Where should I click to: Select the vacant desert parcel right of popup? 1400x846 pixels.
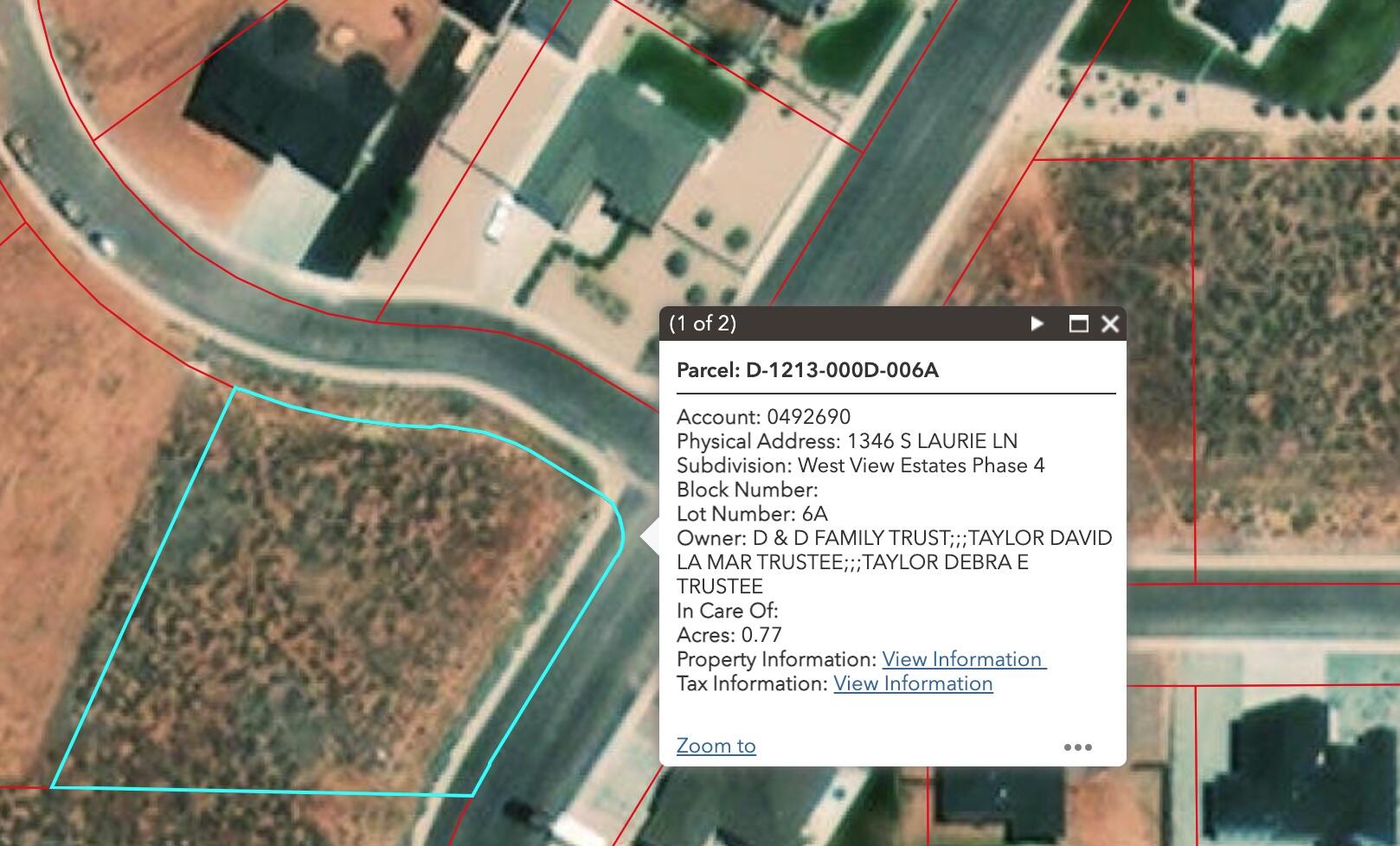click(x=1281, y=363)
